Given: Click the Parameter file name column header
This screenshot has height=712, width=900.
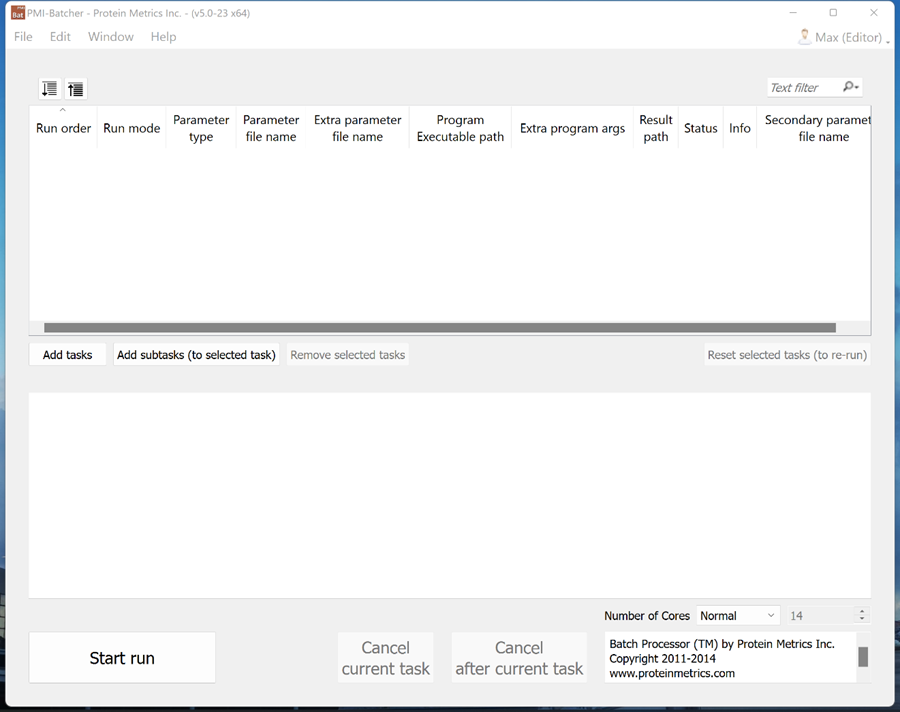Looking at the screenshot, I should pyautogui.click(x=271, y=128).
